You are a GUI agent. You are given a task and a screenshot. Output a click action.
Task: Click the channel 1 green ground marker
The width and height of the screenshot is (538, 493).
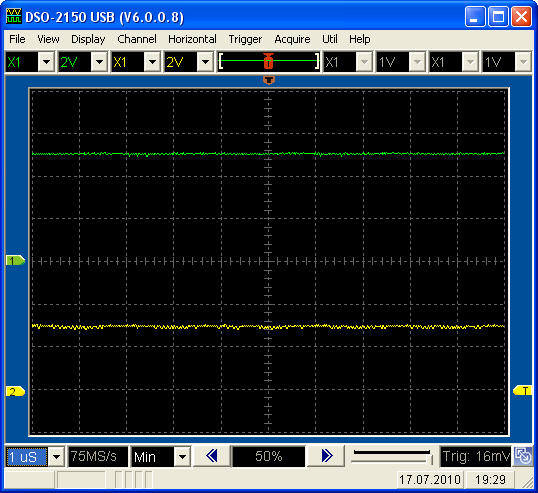(15, 261)
